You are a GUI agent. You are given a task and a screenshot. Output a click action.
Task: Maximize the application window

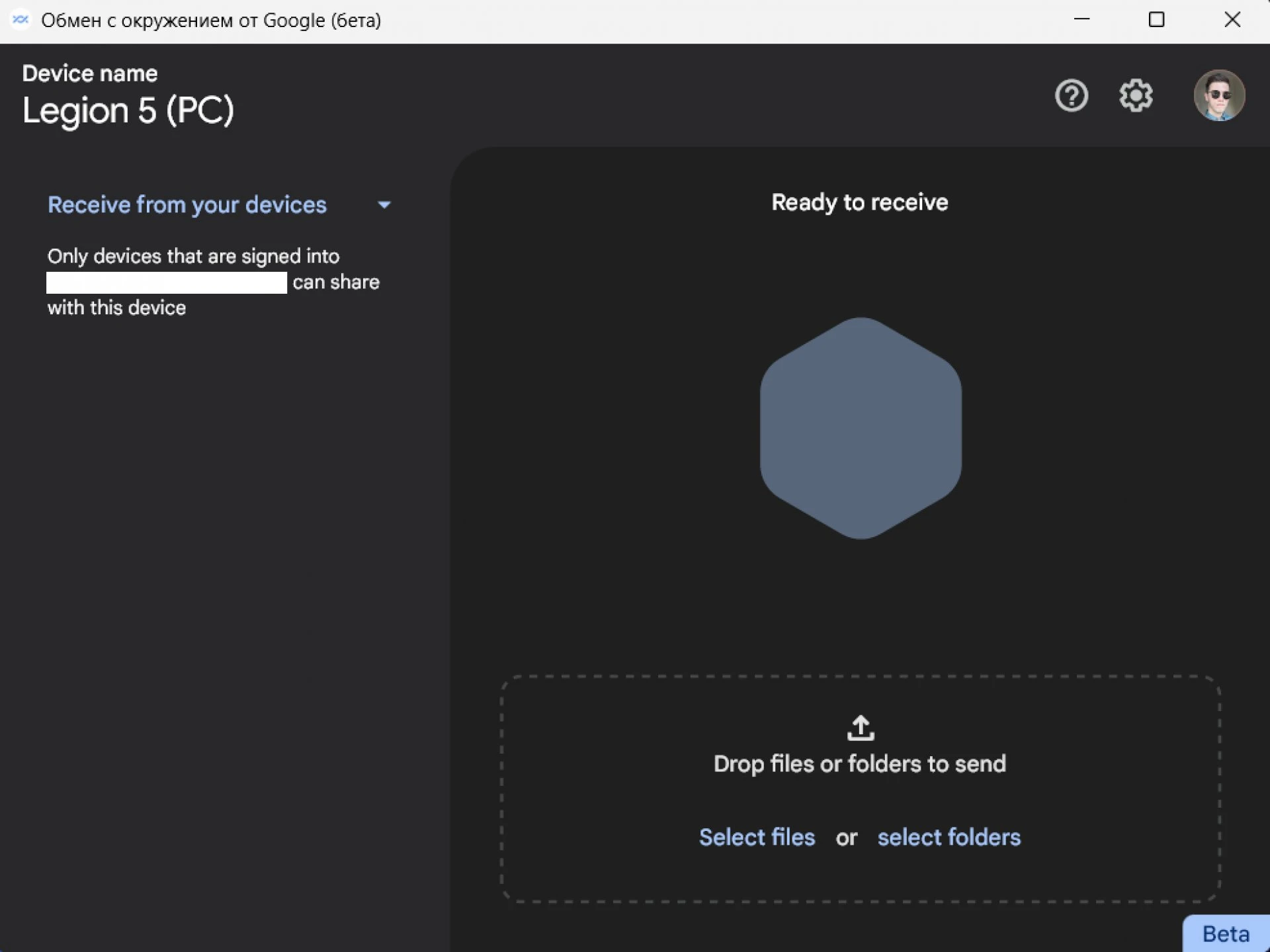1156,20
